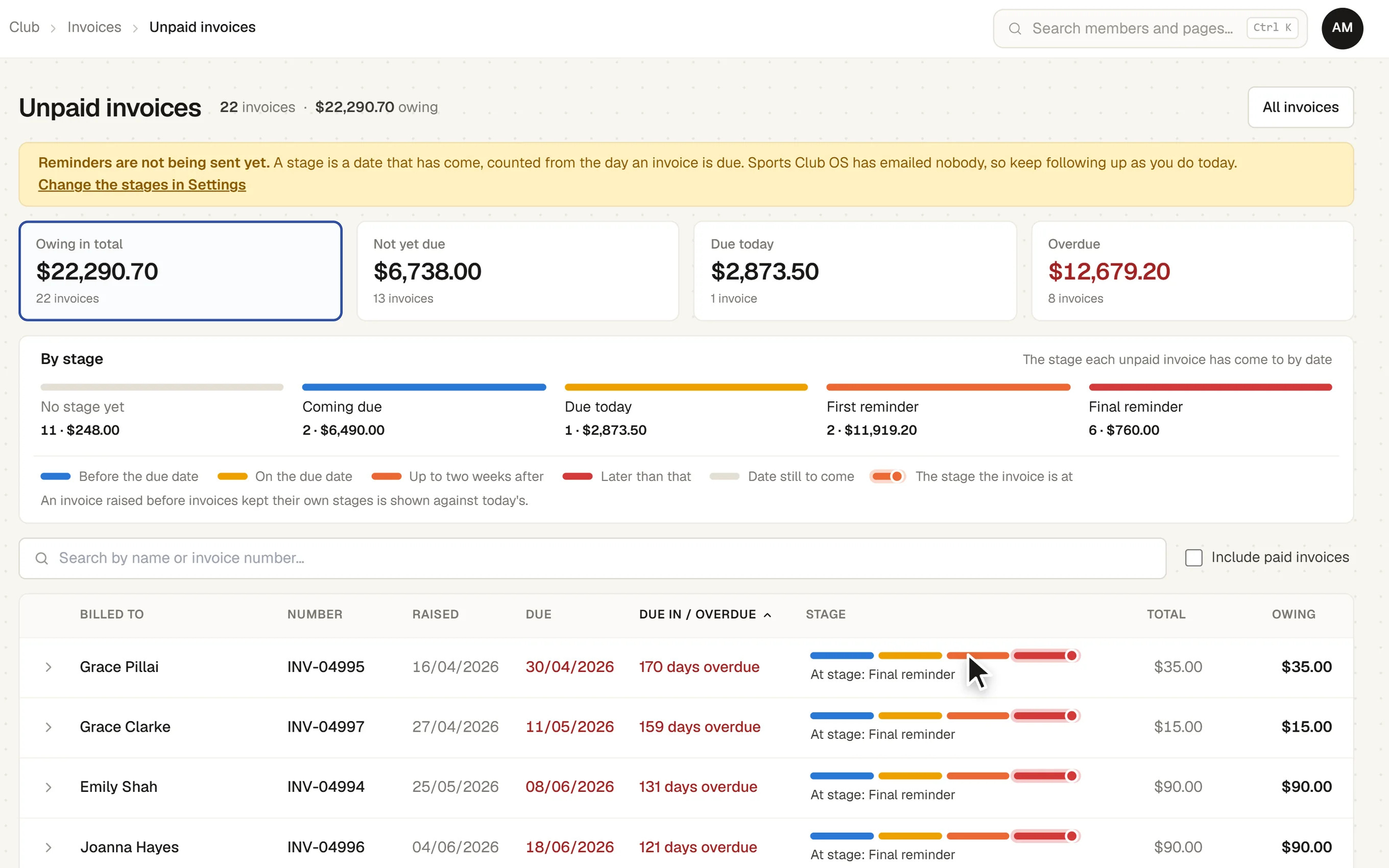
Task: Select the Due today summary card
Action: 855,271
